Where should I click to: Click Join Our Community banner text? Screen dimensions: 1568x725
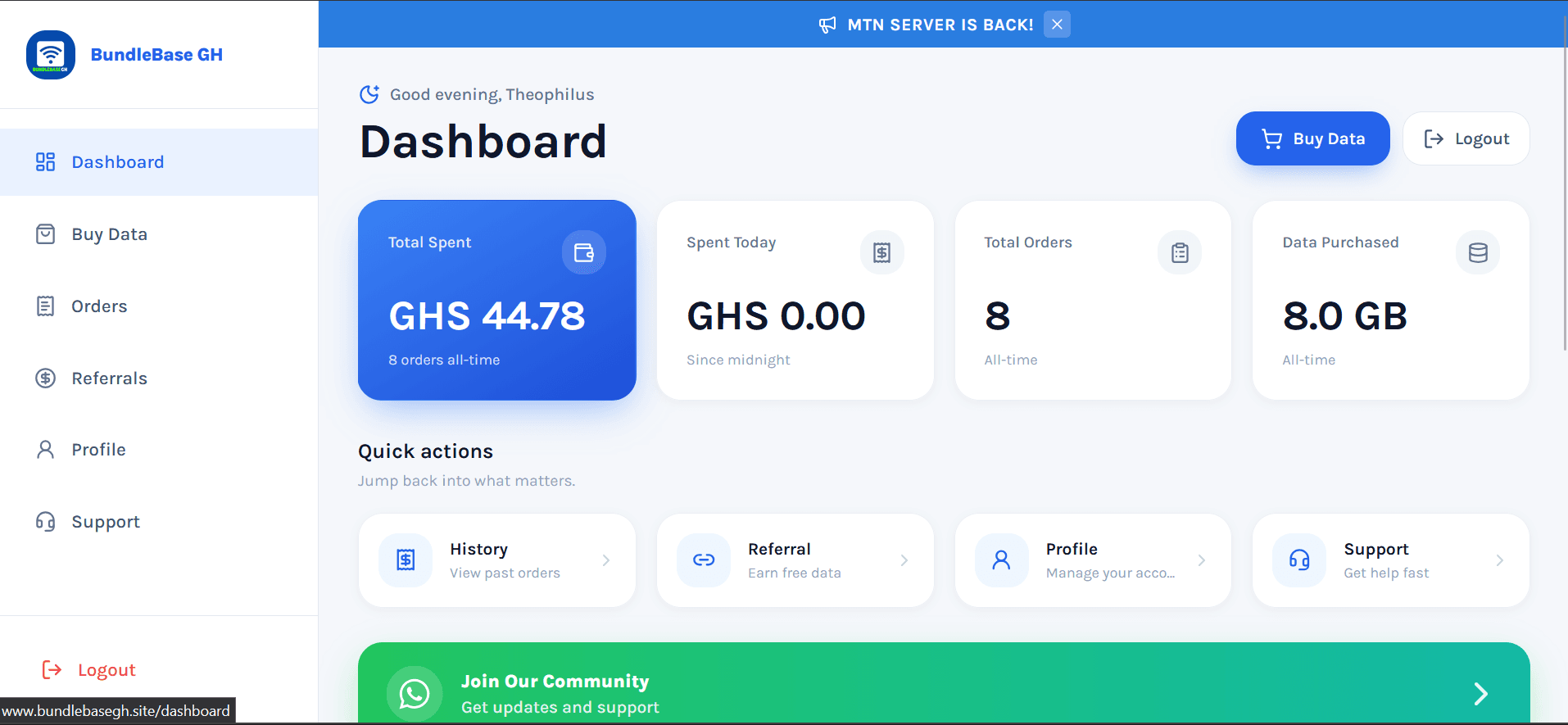tap(555, 682)
